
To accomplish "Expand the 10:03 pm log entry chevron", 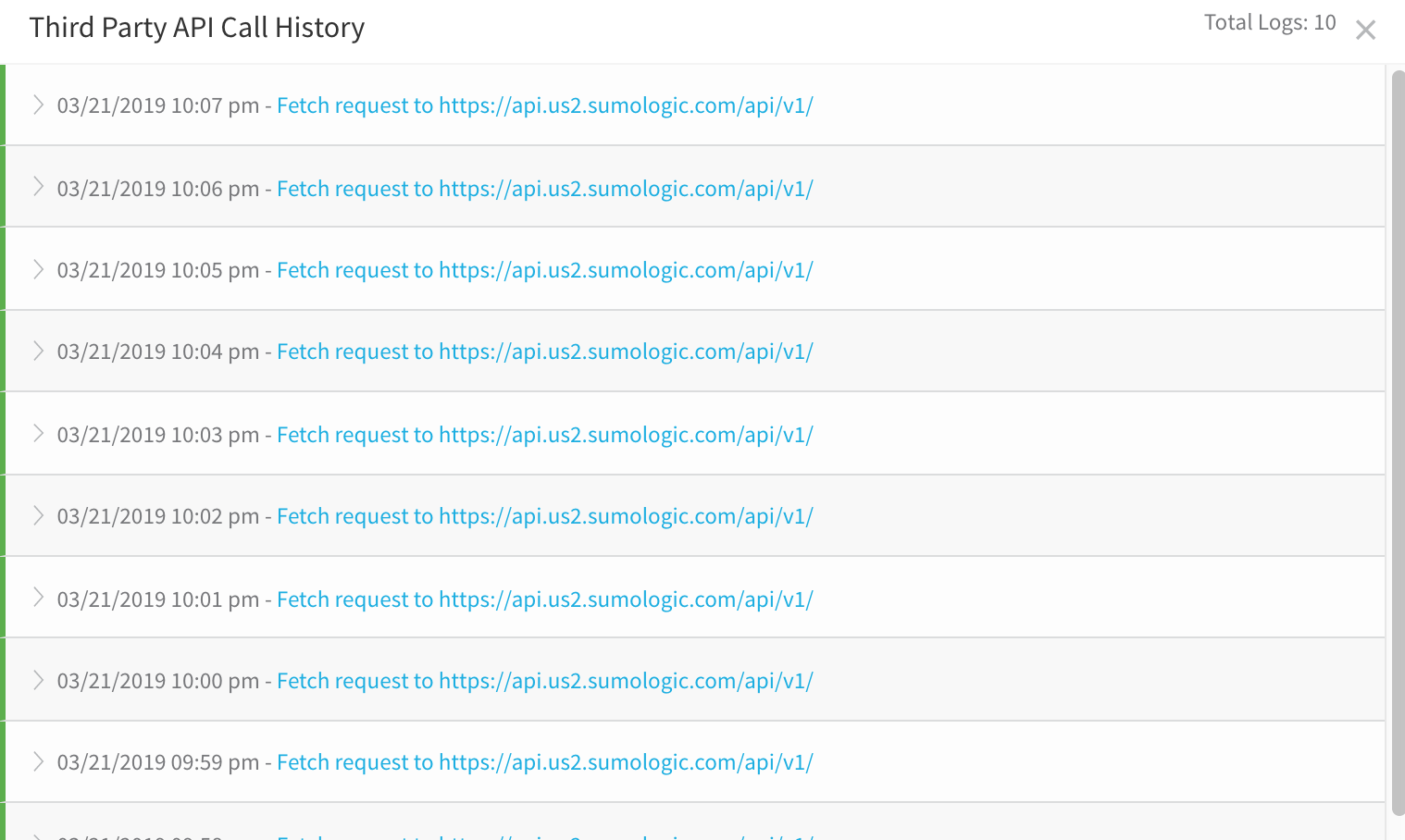I will pos(38,433).
